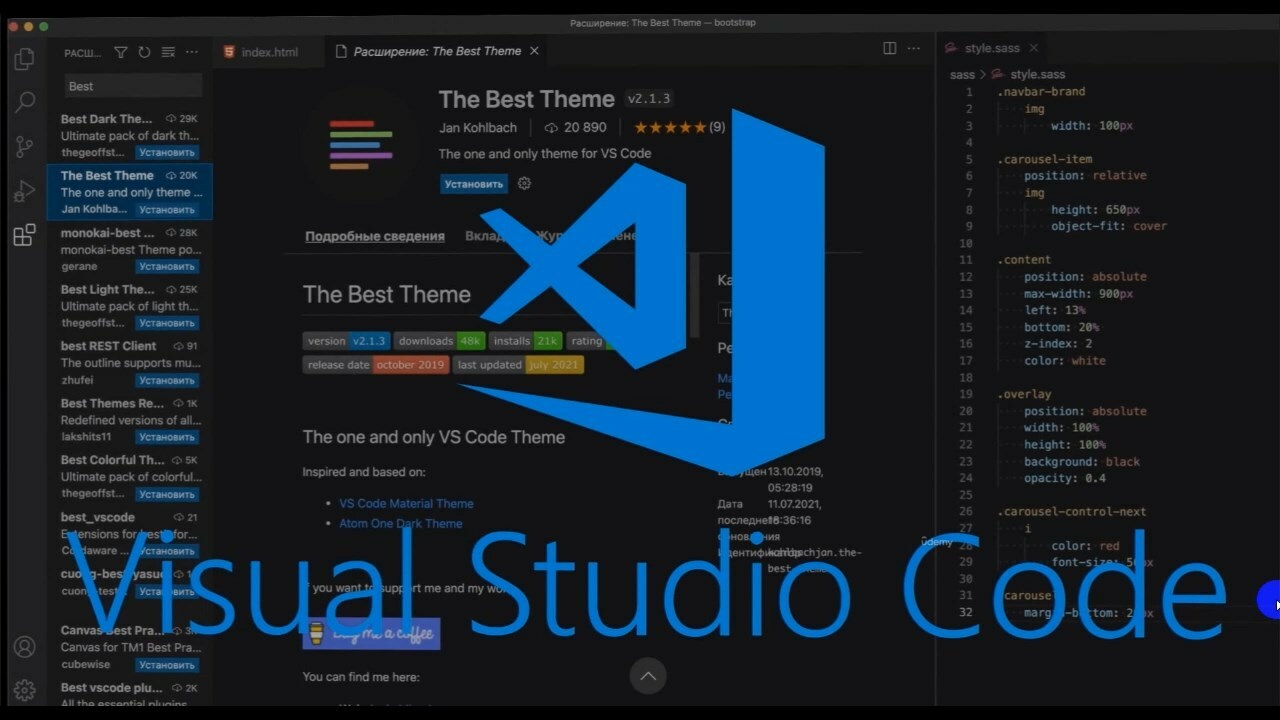Open the Accounts icon in activity bar

[x=24, y=647]
